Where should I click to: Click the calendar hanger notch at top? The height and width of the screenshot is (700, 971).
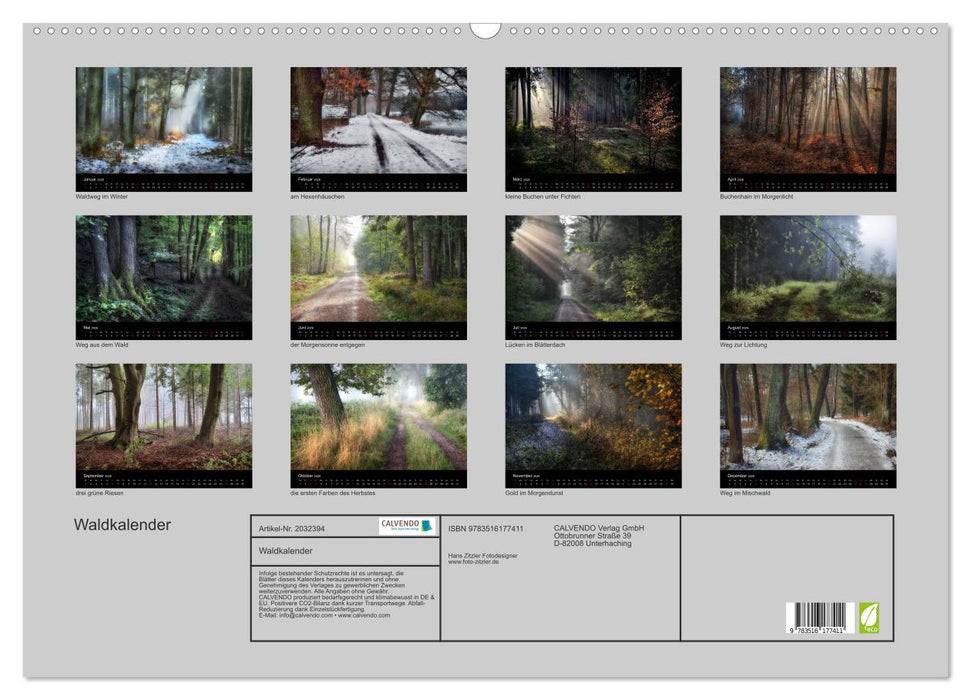click(485, 30)
